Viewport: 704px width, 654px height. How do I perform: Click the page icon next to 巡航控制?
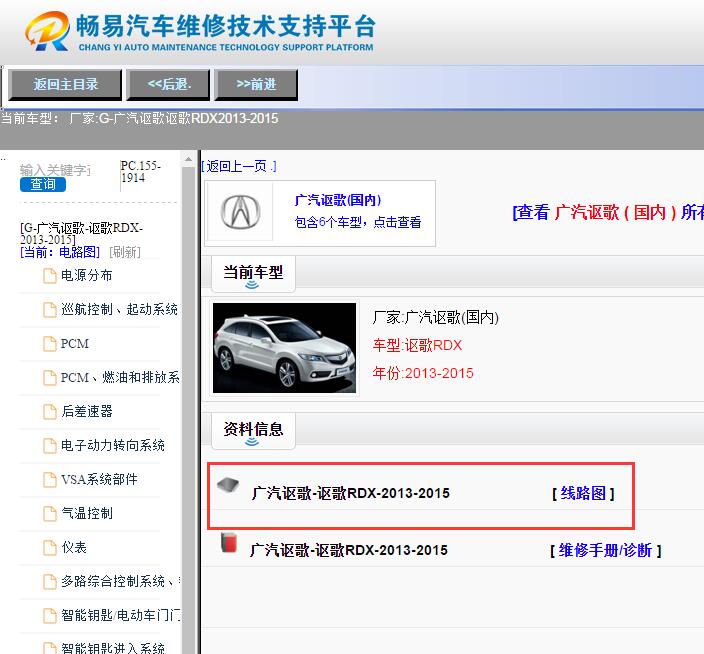click(49, 310)
